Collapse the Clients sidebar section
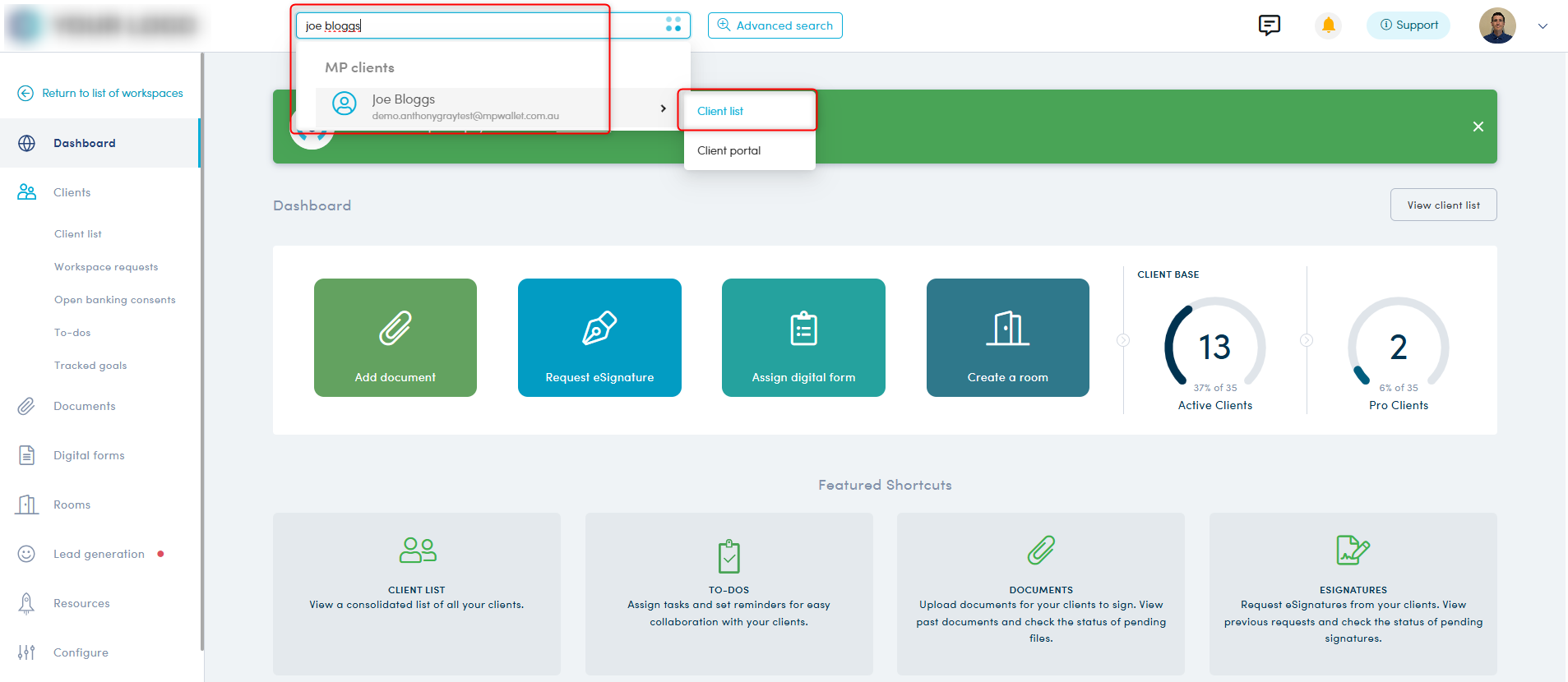1568x682 pixels. click(x=72, y=192)
